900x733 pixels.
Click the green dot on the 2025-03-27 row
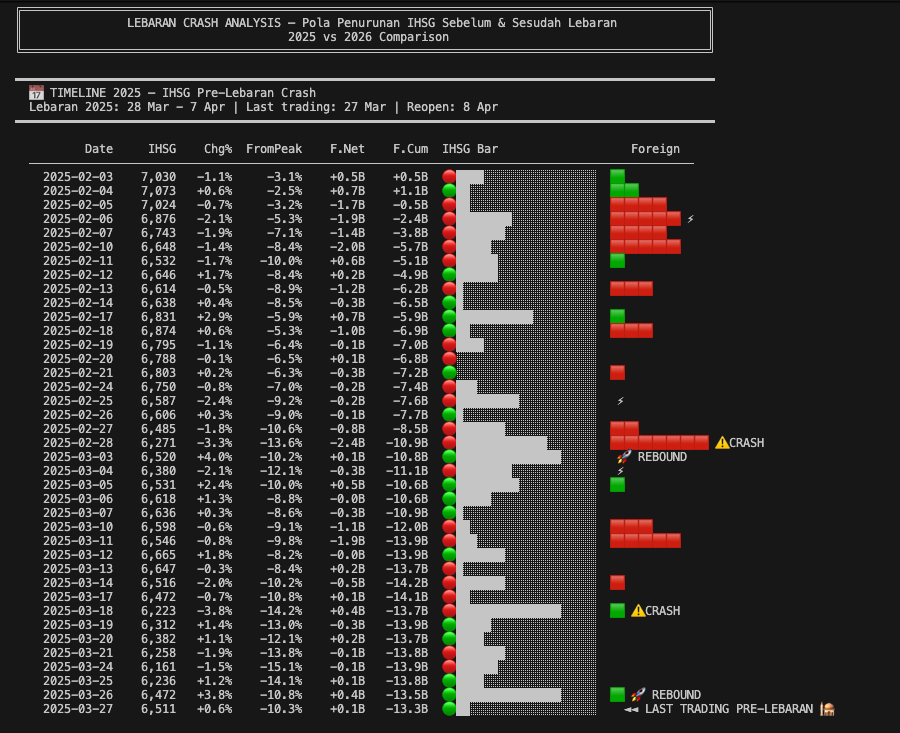[449, 709]
